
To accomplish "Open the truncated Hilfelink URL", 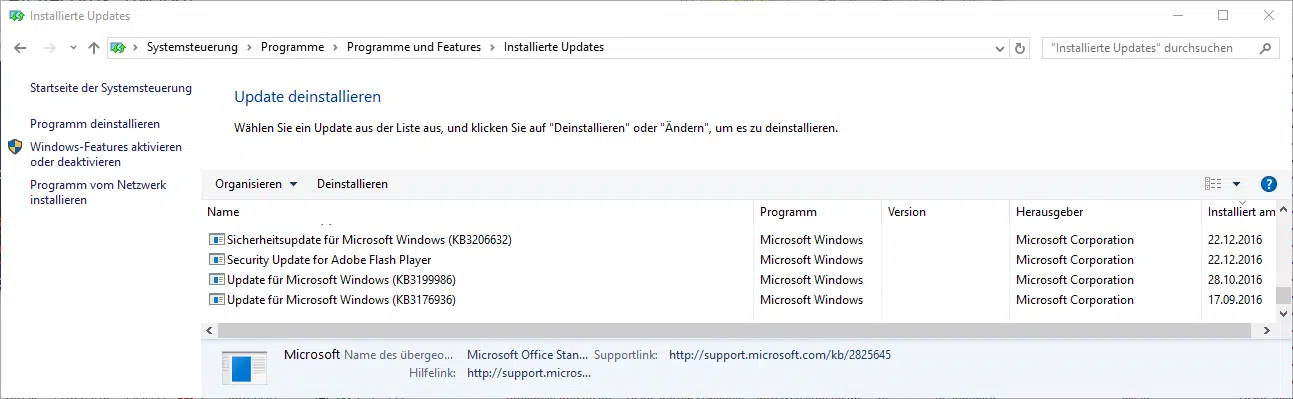I will click(x=529, y=373).
